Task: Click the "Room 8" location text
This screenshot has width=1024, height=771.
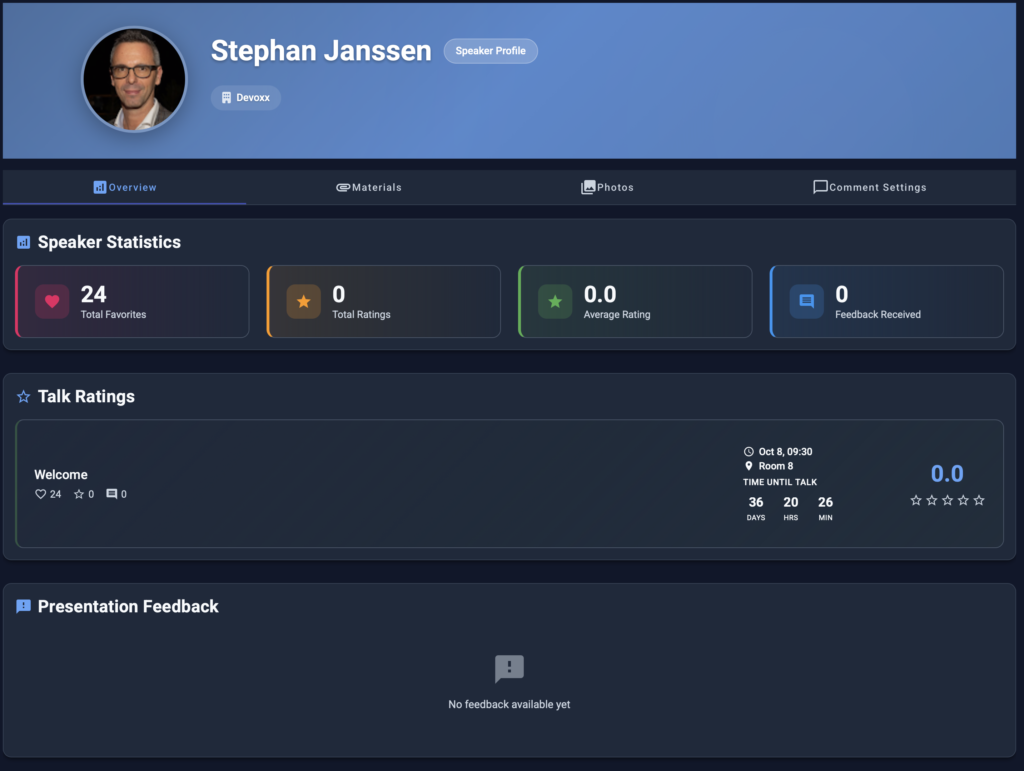Action: point(776,466)
